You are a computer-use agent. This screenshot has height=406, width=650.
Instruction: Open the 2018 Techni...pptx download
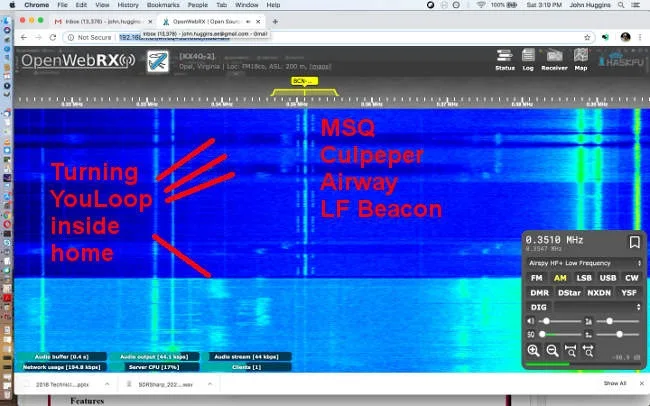(x=61, y=384)
